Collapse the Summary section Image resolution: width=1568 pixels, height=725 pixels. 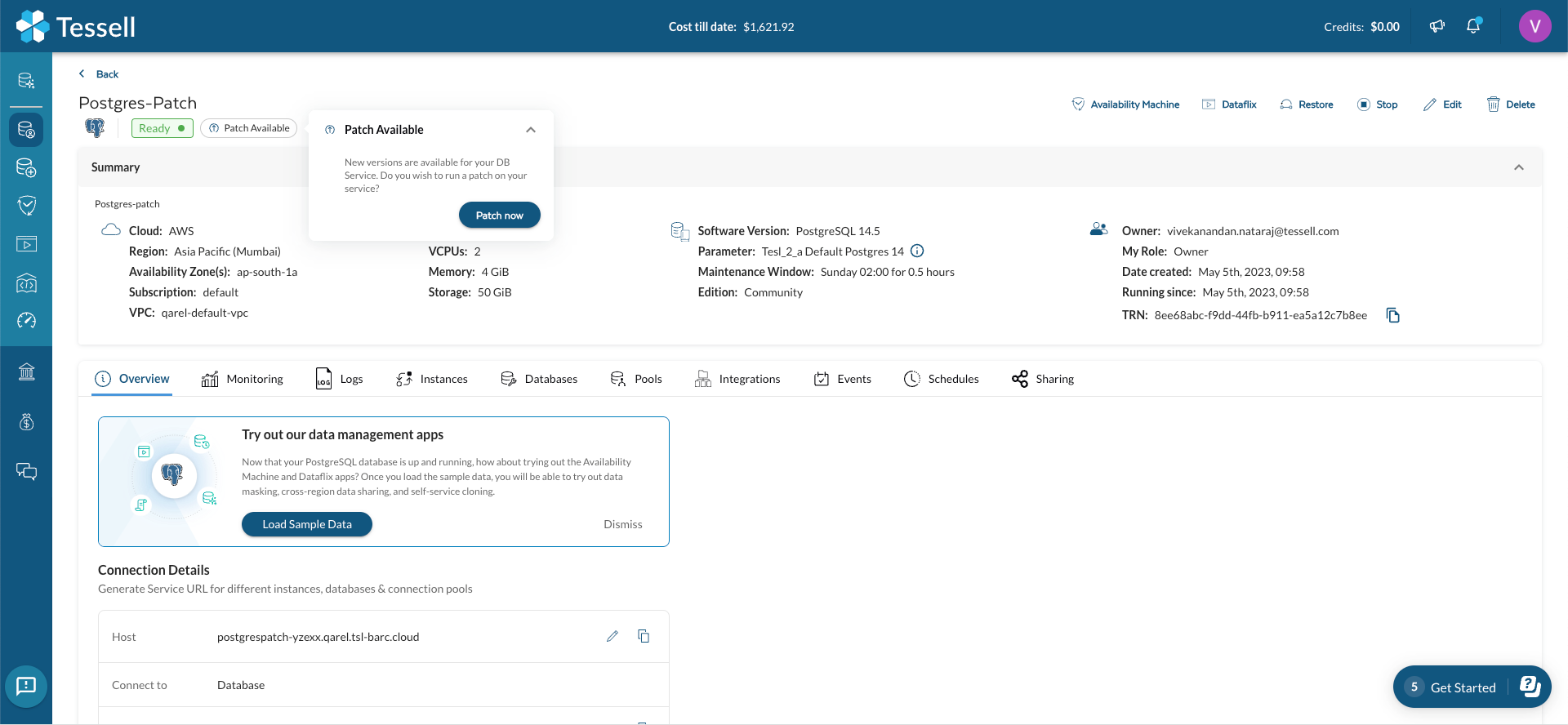(x=1519, y=167)
